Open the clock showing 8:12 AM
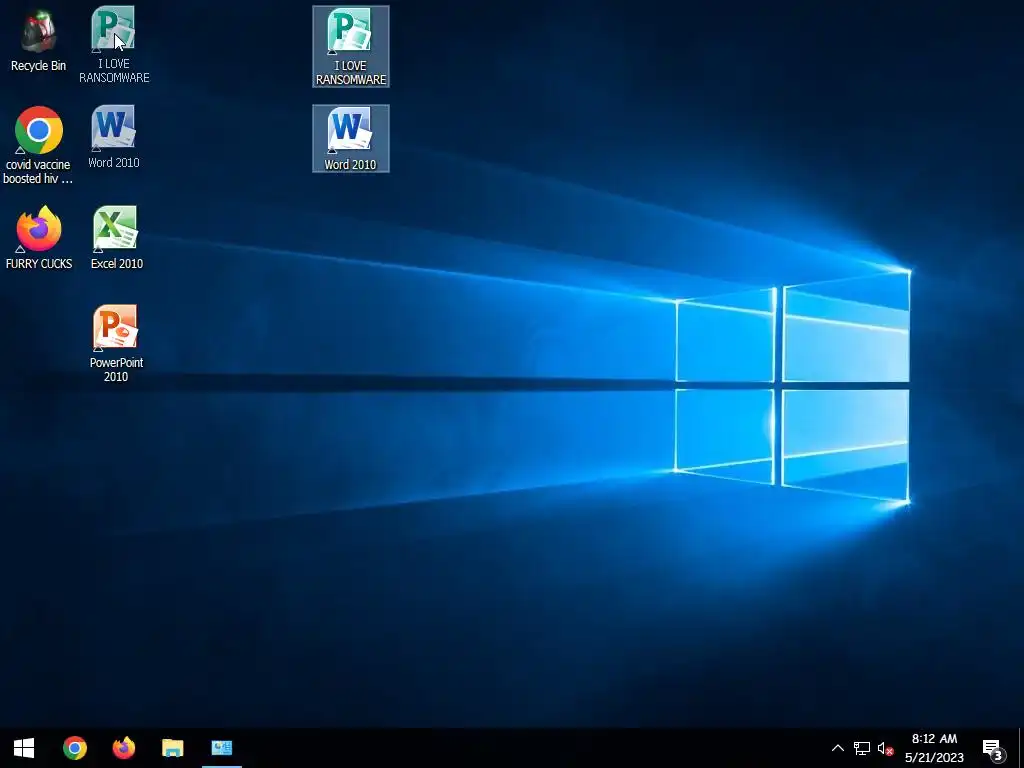Viewport: 1024px width, 768px height. [x=934, y=748]
